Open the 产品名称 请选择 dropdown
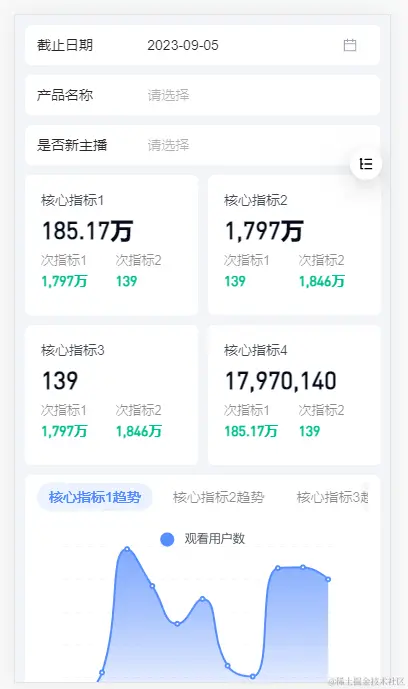The height and width of the screenshot is (689, 408). 202,95
